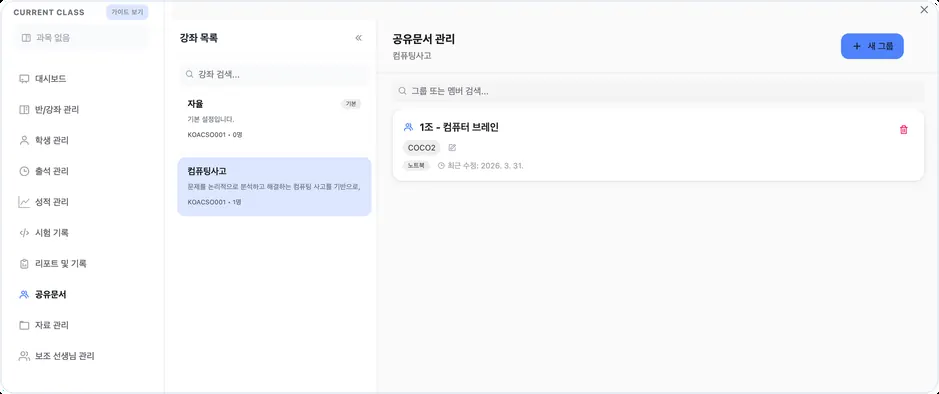Click the 대시보드 monitor icon
This screenshot has height=394, width=939.
(24, 79)
